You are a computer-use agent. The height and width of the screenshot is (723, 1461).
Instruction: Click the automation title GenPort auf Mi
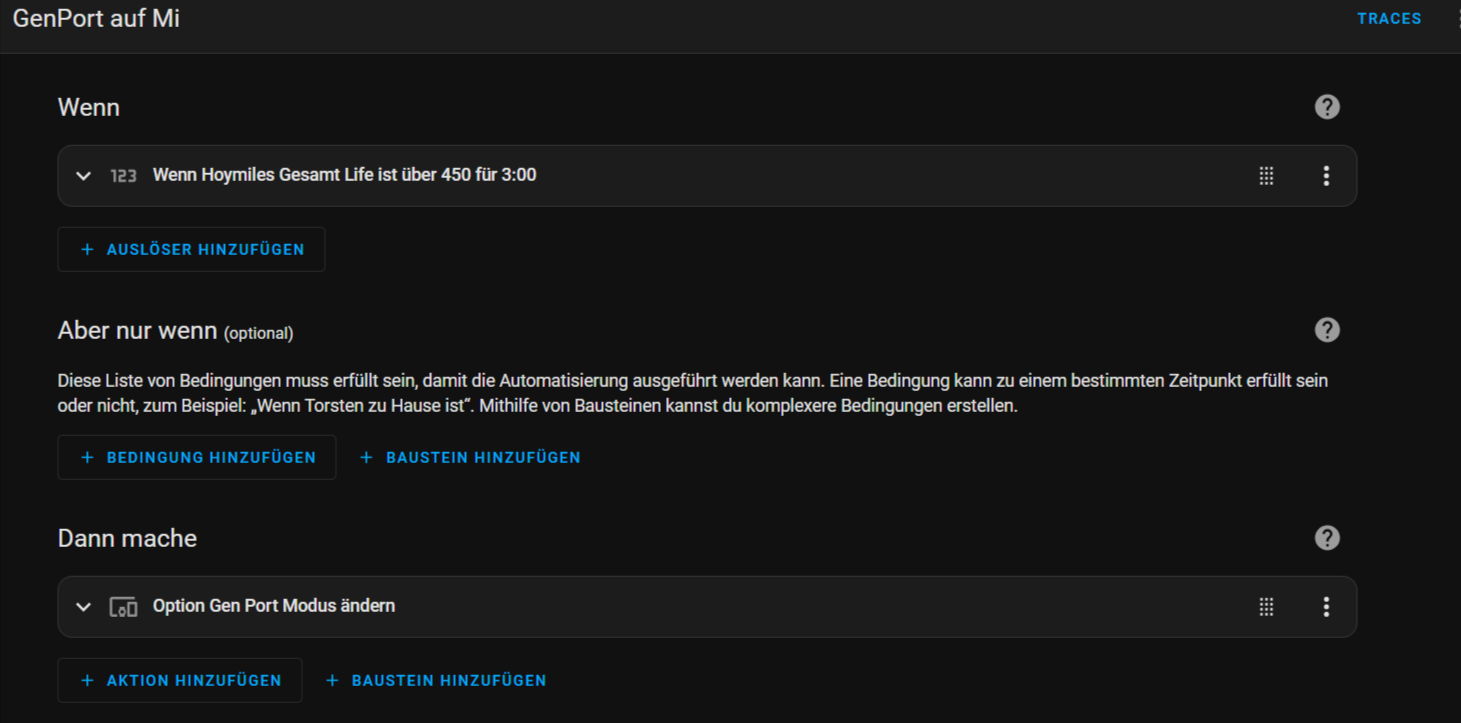point(96,19)
